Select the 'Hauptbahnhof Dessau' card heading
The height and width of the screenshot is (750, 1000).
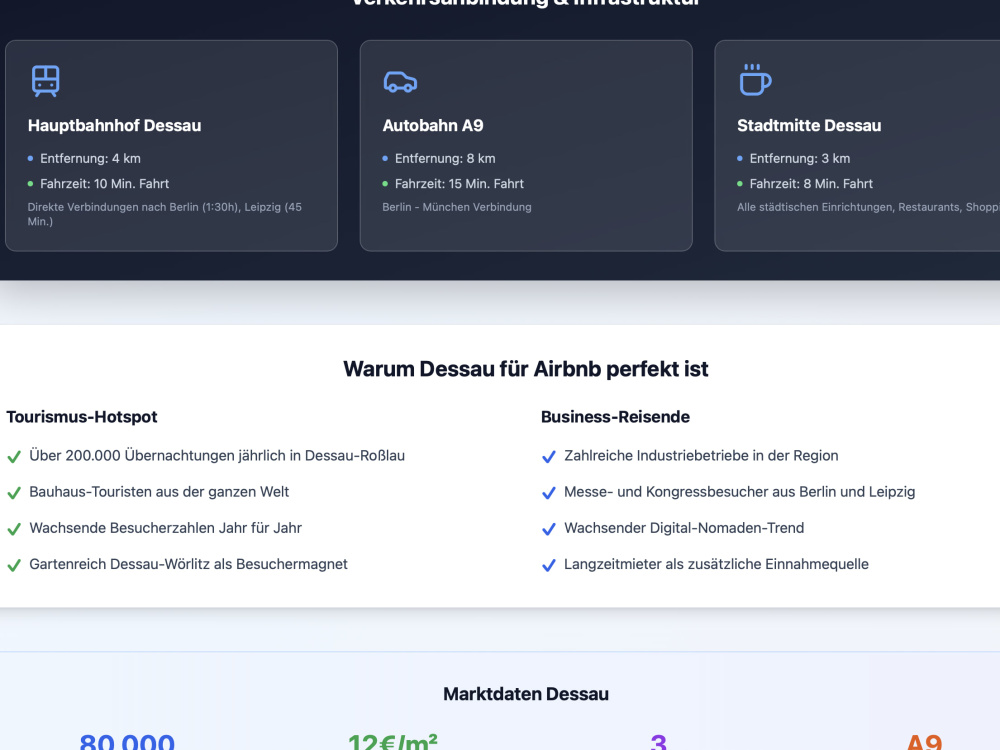(114, 126)
